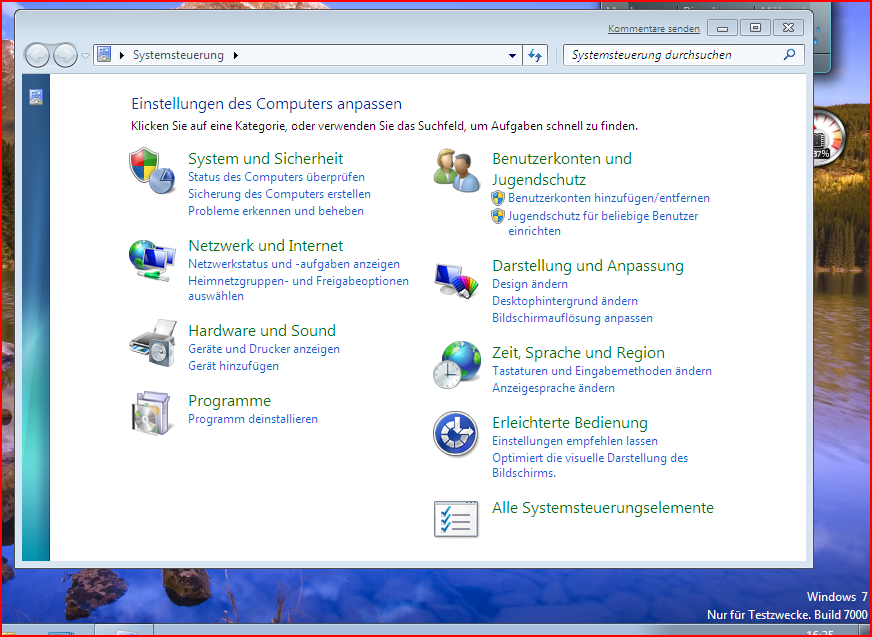
Task: Open Sicherung des Computers erstellen
Action: tap(279, 194)
